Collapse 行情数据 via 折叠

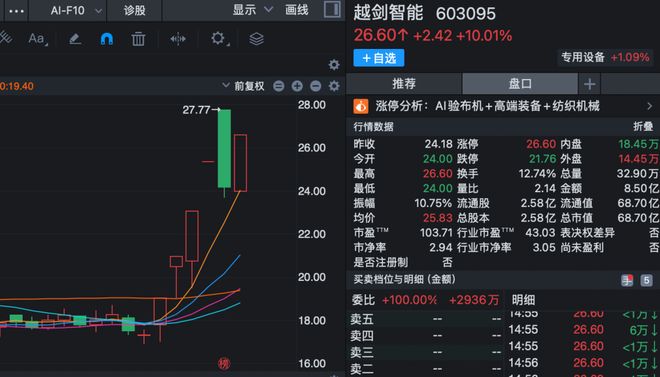[x=643, y=127]
